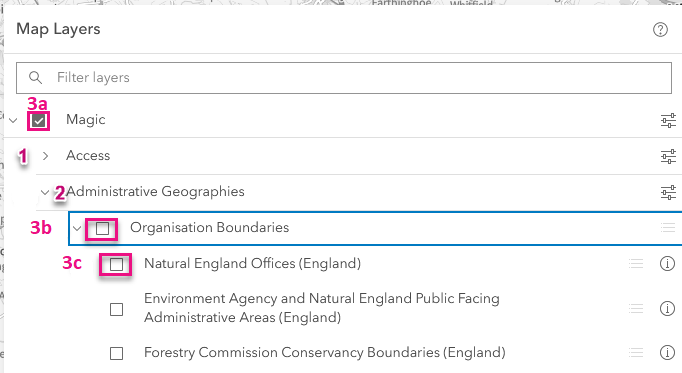Open Access layer settings sliders icon

point(668,156)
